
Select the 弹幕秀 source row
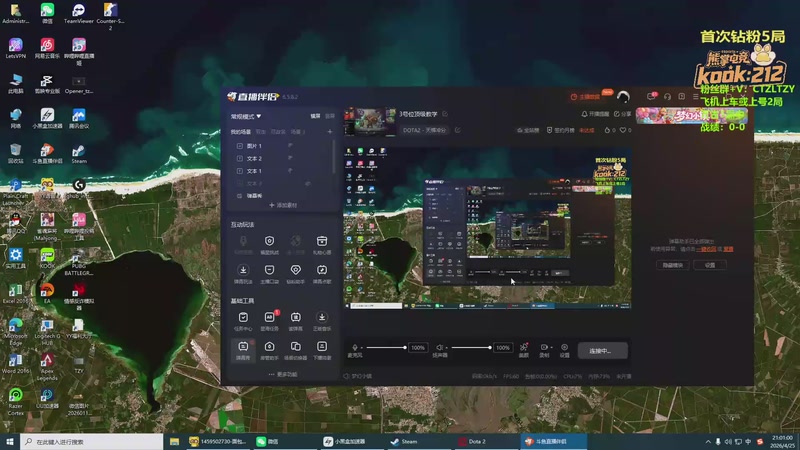pyautogui.click(x=281, y=195)
